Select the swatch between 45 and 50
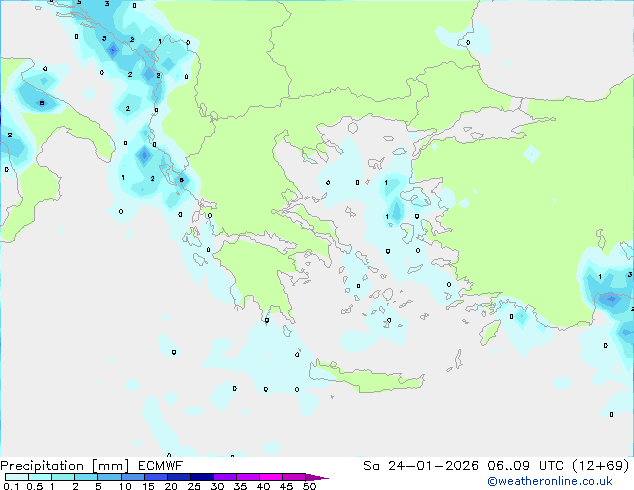The width and height of the screenshot is (634, 490). point(294,477)
